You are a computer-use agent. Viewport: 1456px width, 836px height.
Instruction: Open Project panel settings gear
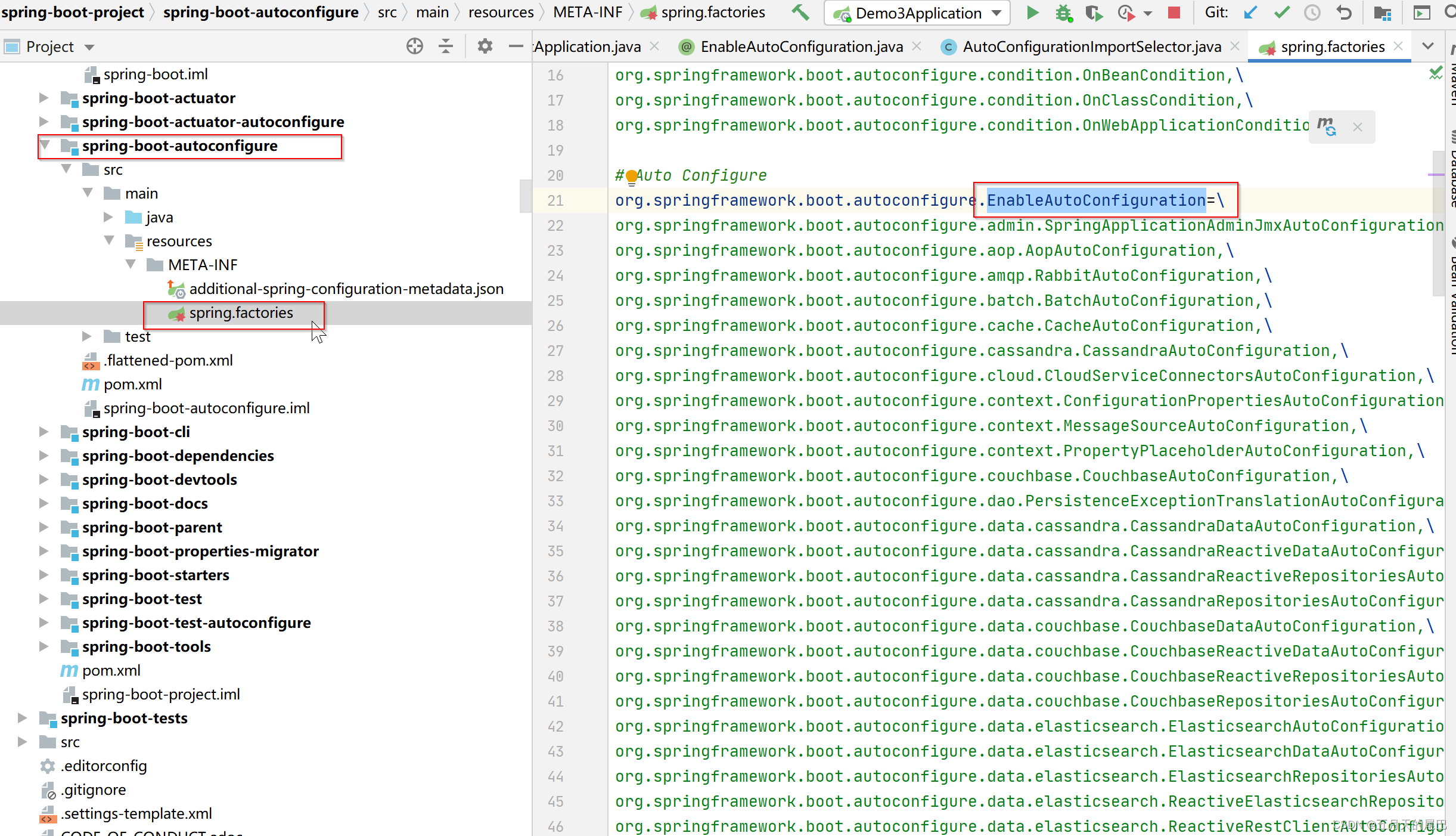click(485, 46)
